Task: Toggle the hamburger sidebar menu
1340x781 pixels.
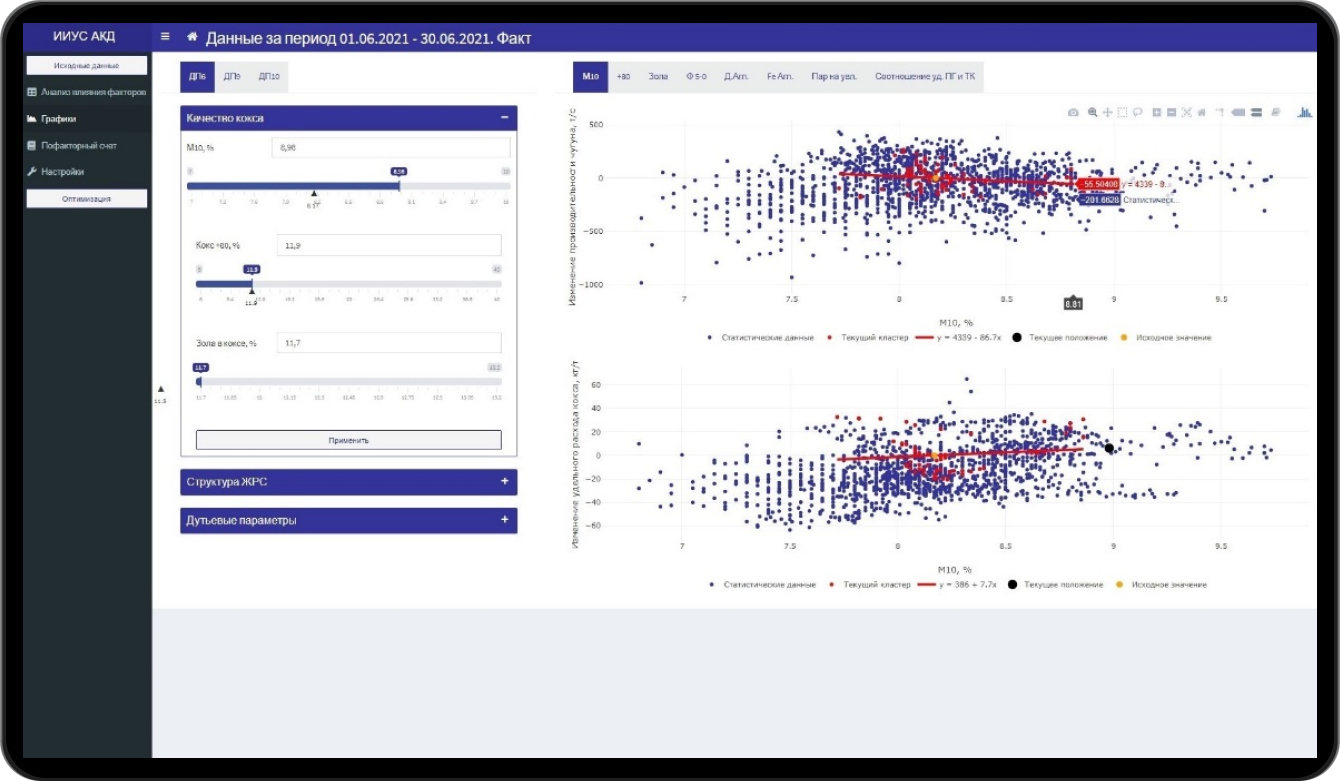Action: pyautogui.click(x=165, y=37)
